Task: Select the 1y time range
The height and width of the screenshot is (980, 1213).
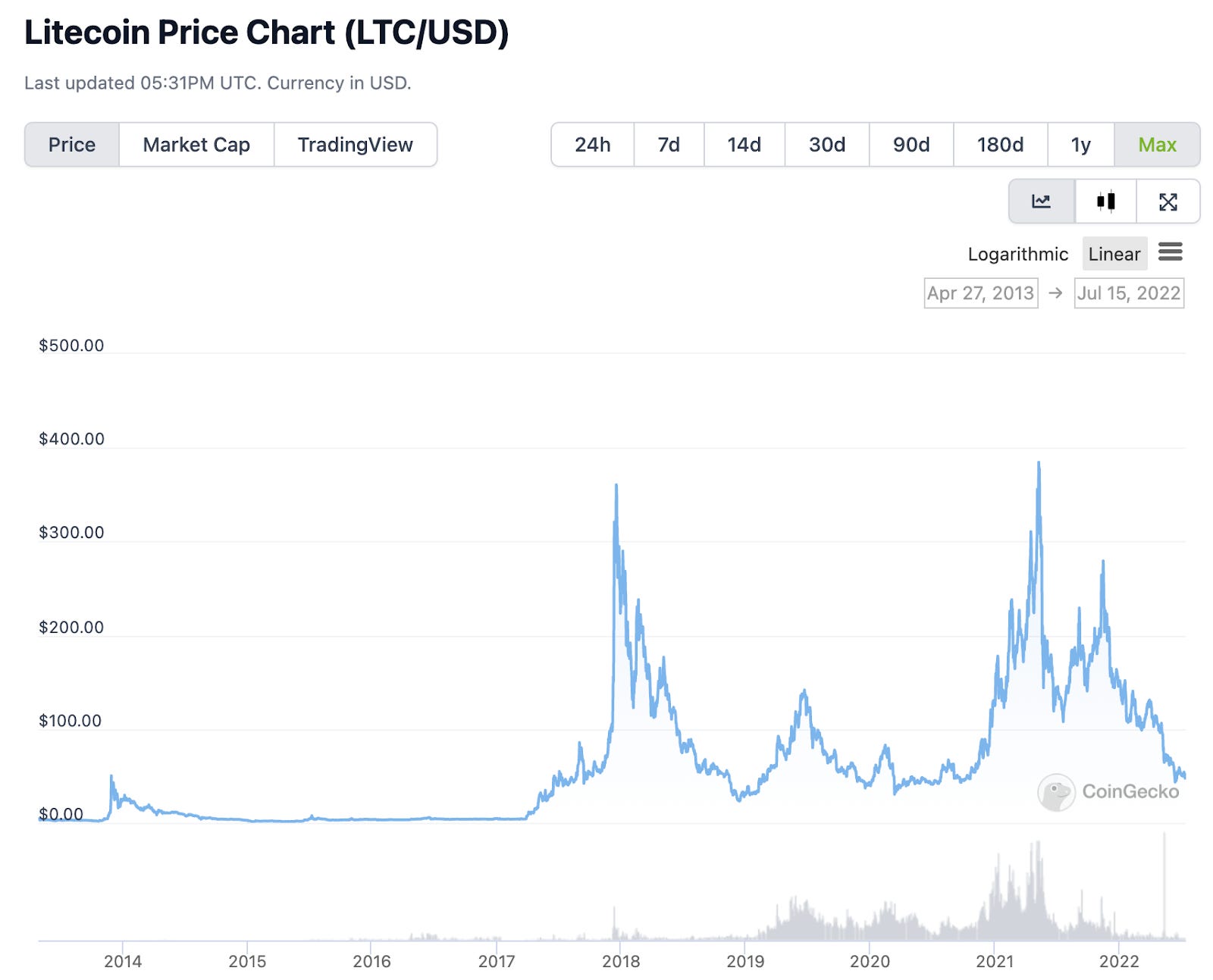Action: pyautogui.click(x=1080, y=144)
